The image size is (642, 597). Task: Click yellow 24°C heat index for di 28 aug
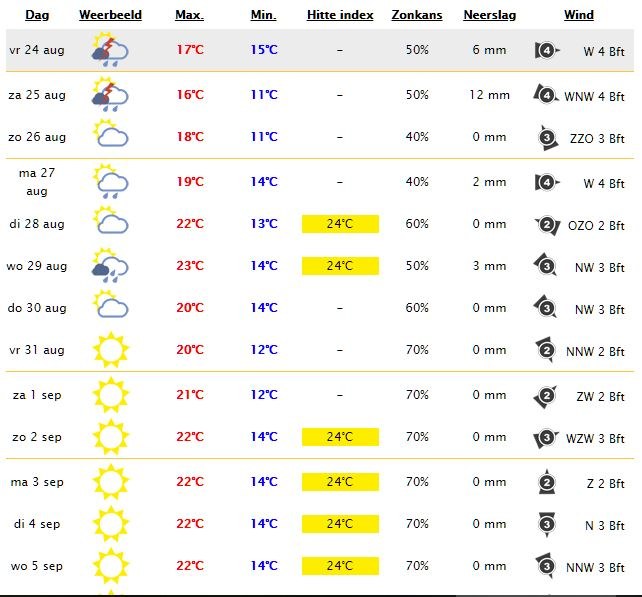pyautogui.click(x=340, y=224)
